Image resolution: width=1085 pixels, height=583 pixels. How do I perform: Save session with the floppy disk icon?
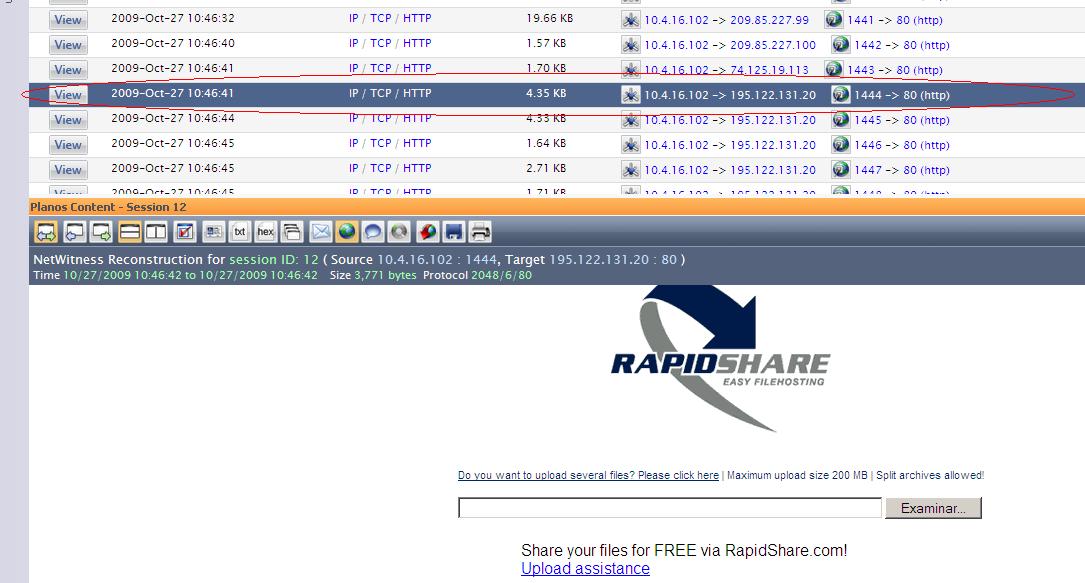[x=454, y=232]
